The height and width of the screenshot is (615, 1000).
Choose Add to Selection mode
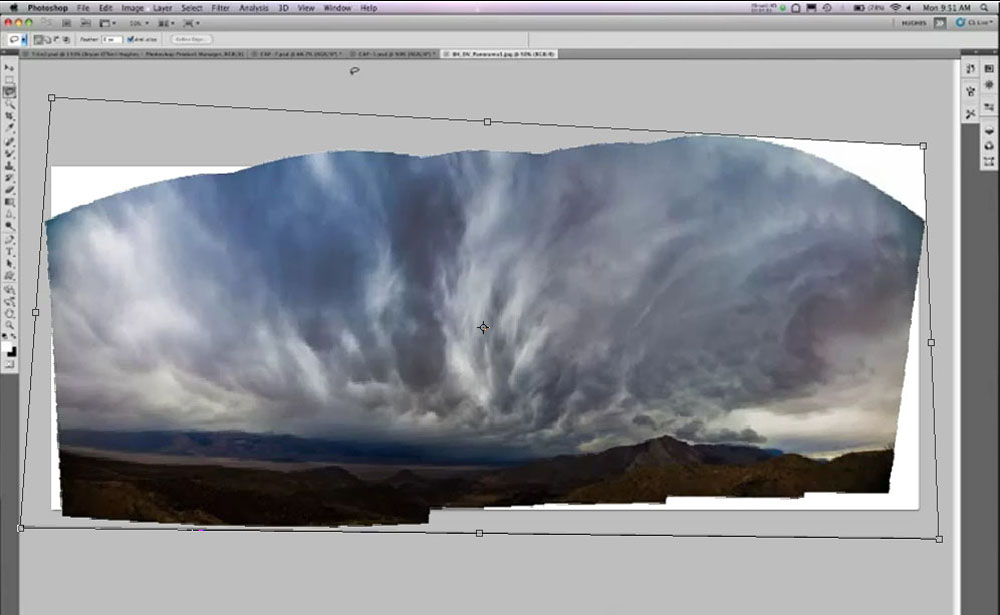click(47, 39)
